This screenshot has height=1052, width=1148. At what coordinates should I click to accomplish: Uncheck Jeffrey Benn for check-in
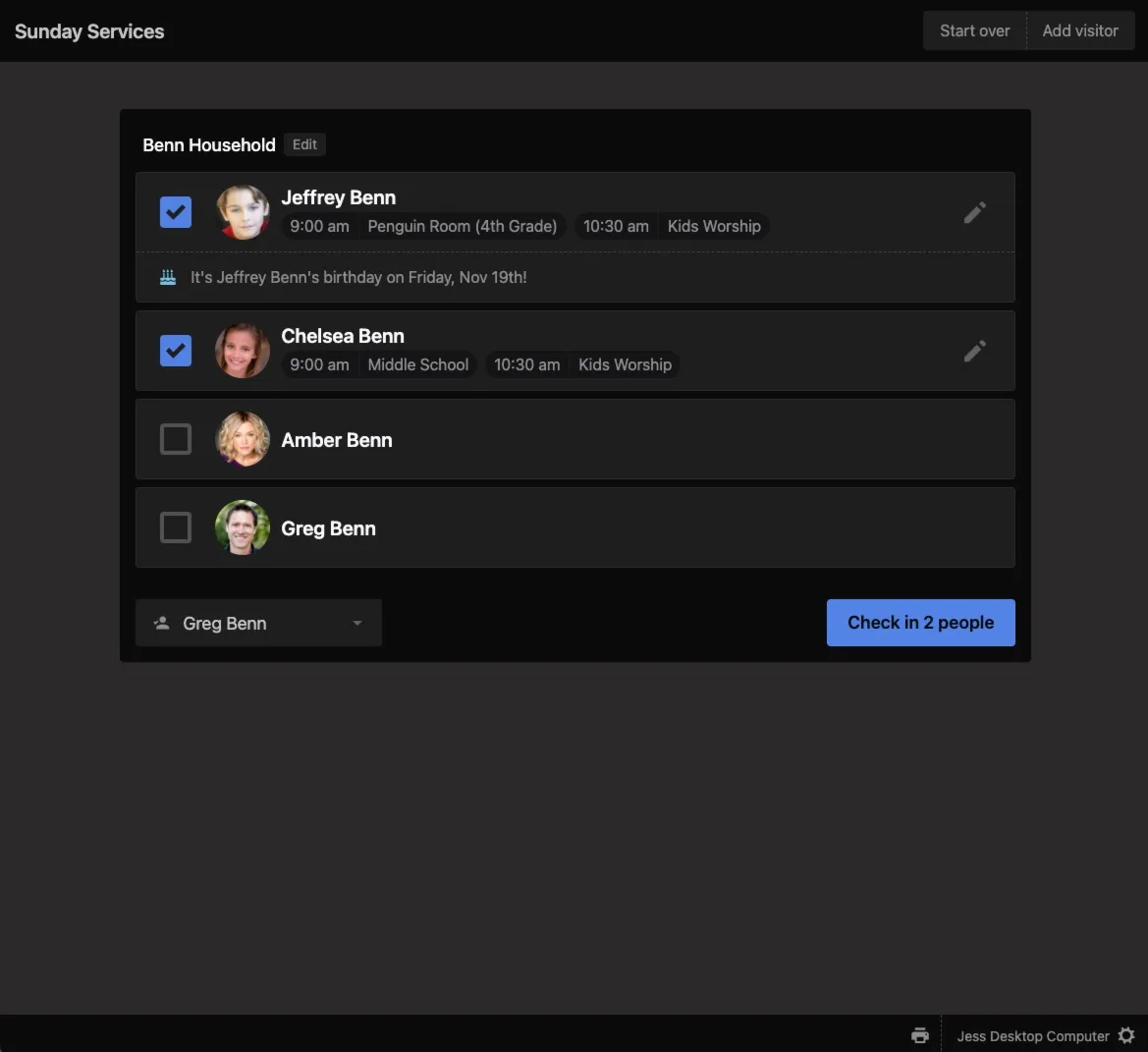(x=175, y=211)
